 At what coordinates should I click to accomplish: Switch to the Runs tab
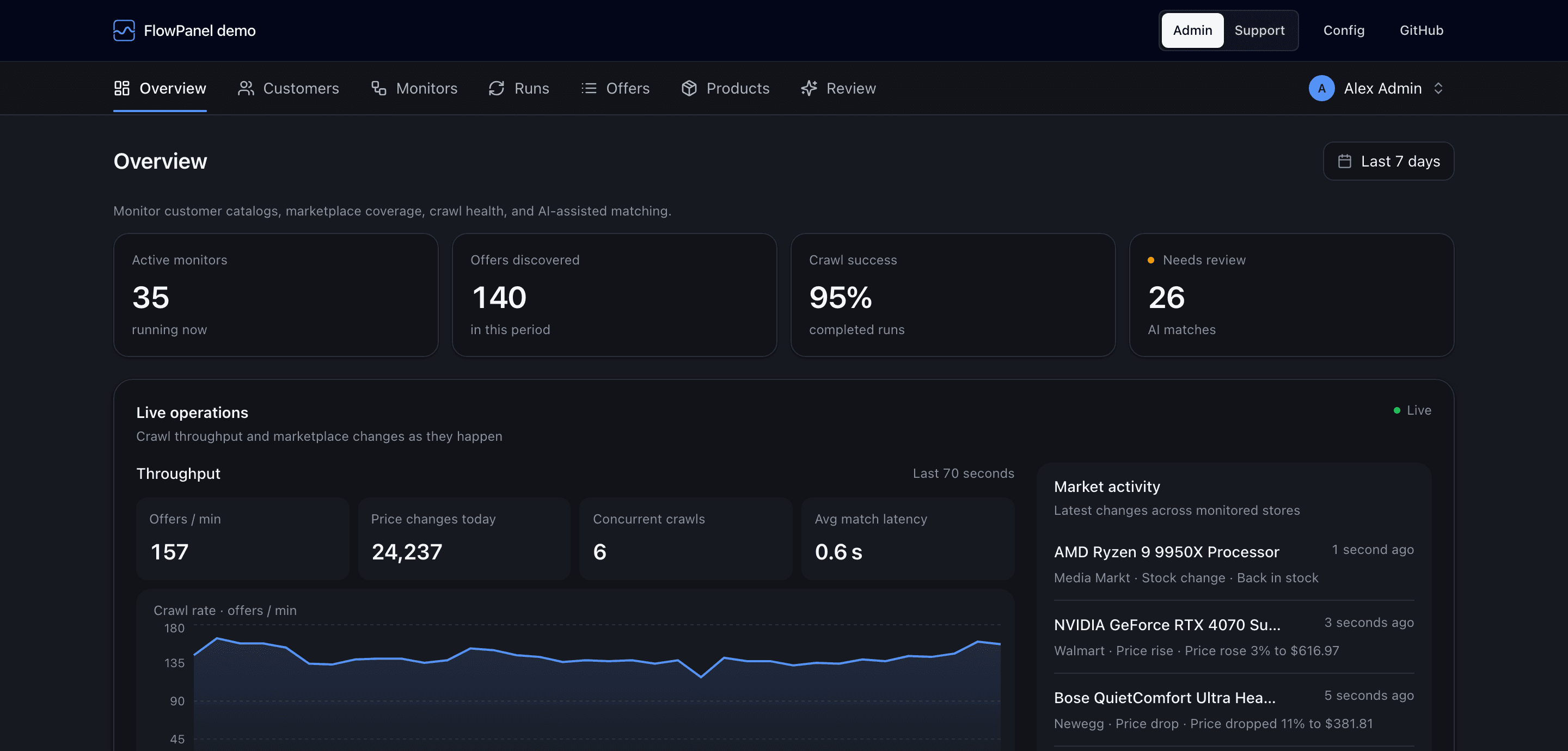pos(519,88)
